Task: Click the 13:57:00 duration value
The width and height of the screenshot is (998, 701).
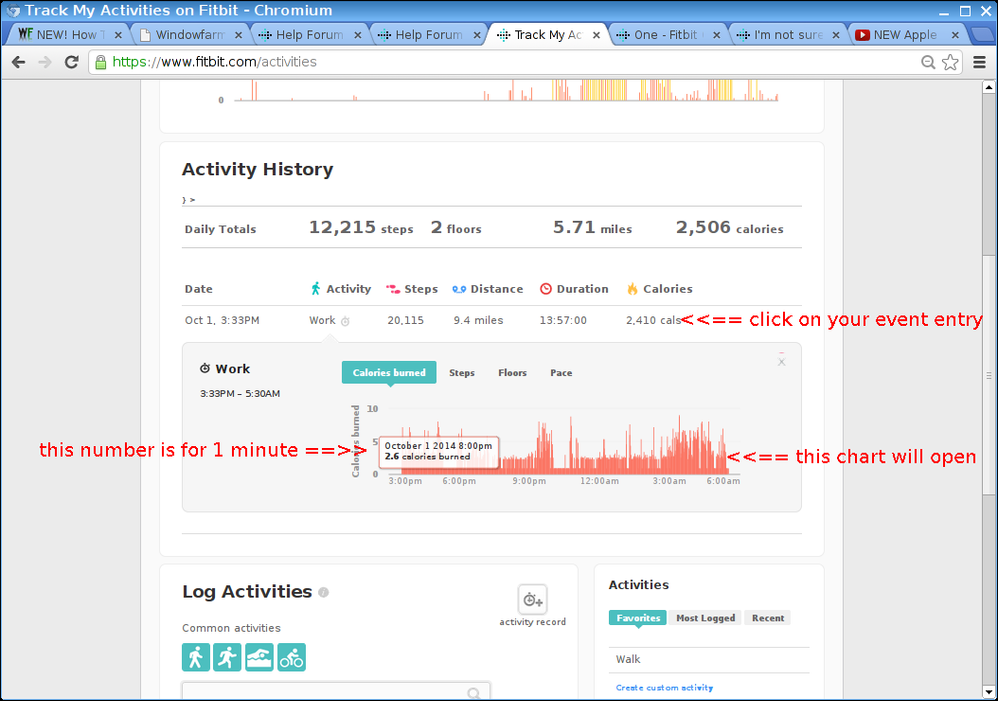Action: pyautogui.click(x=563, y=320)
